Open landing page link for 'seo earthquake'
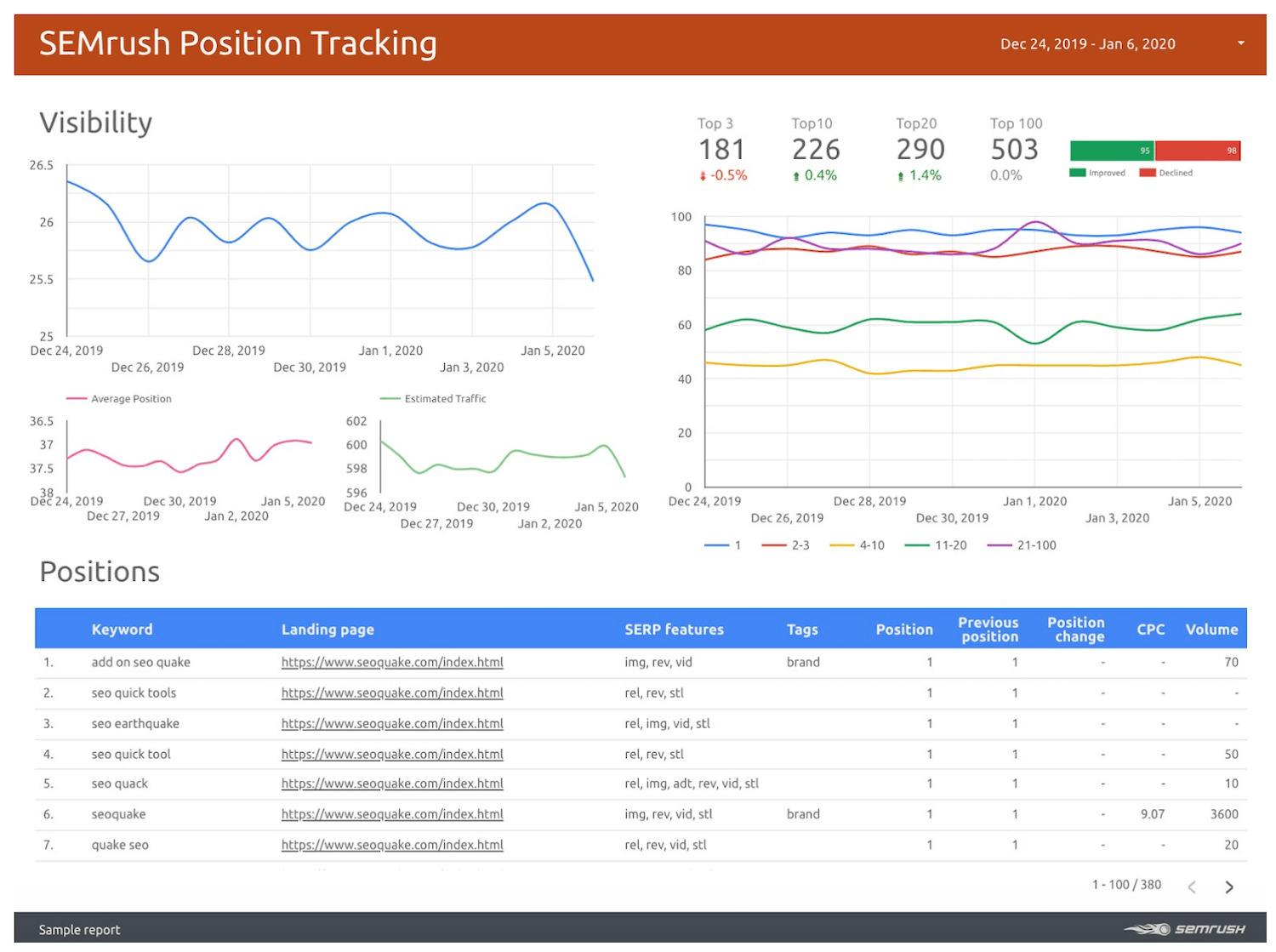 click(392, 724)
